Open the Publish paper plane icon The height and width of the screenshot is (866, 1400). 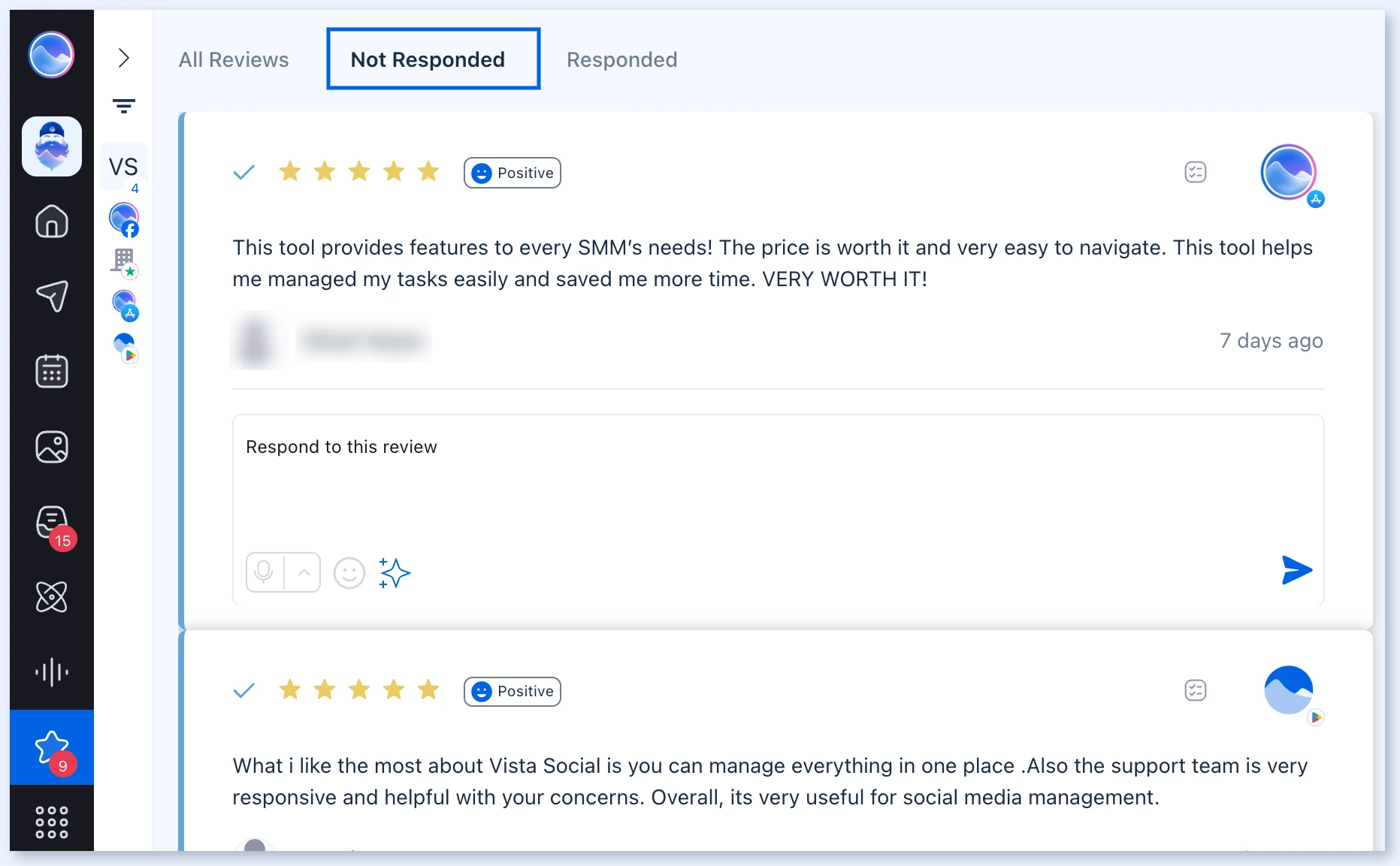(x=52, y=296)
